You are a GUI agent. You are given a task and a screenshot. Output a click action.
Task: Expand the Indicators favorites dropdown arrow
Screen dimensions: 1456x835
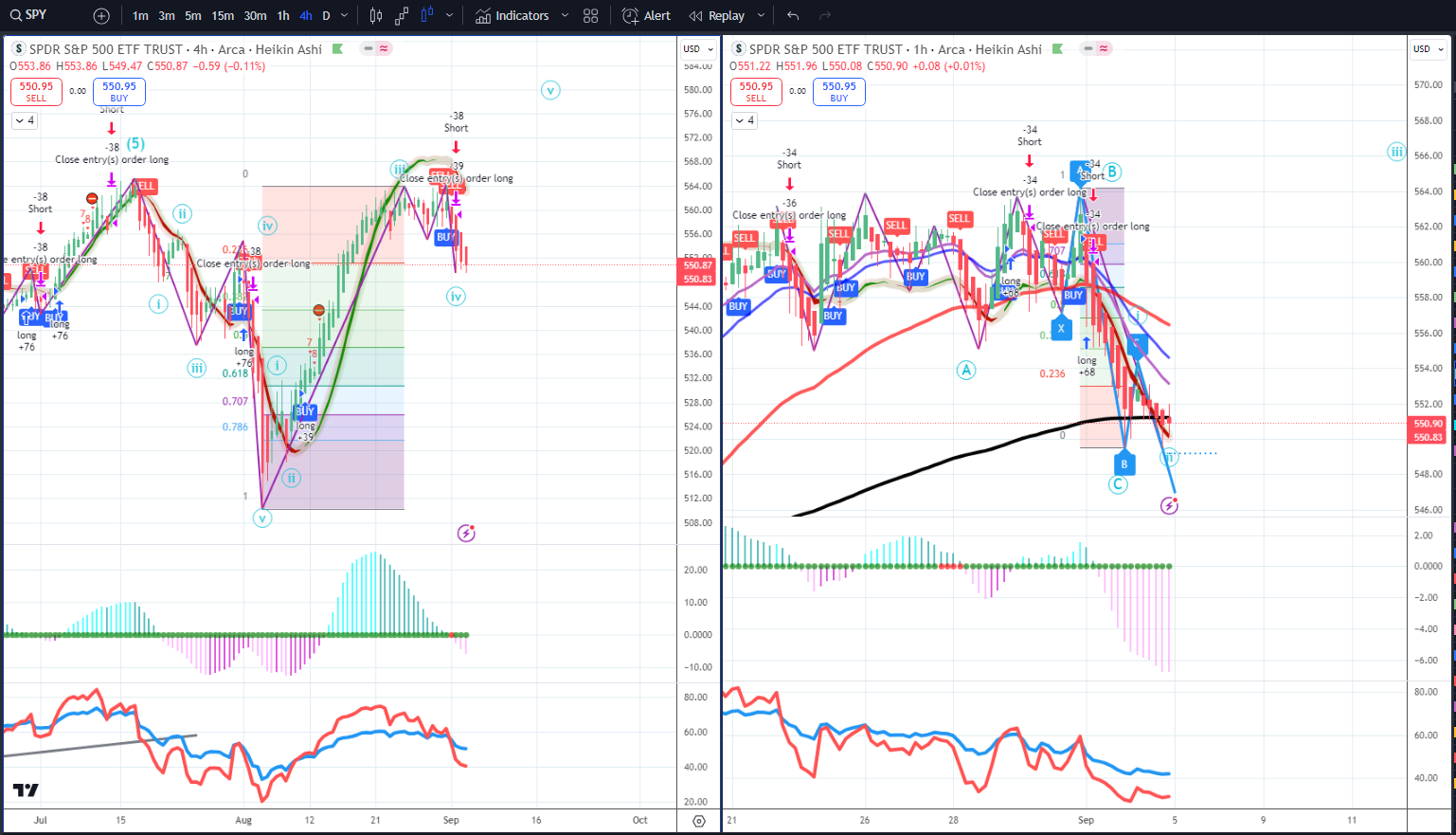tap(566, 16)
